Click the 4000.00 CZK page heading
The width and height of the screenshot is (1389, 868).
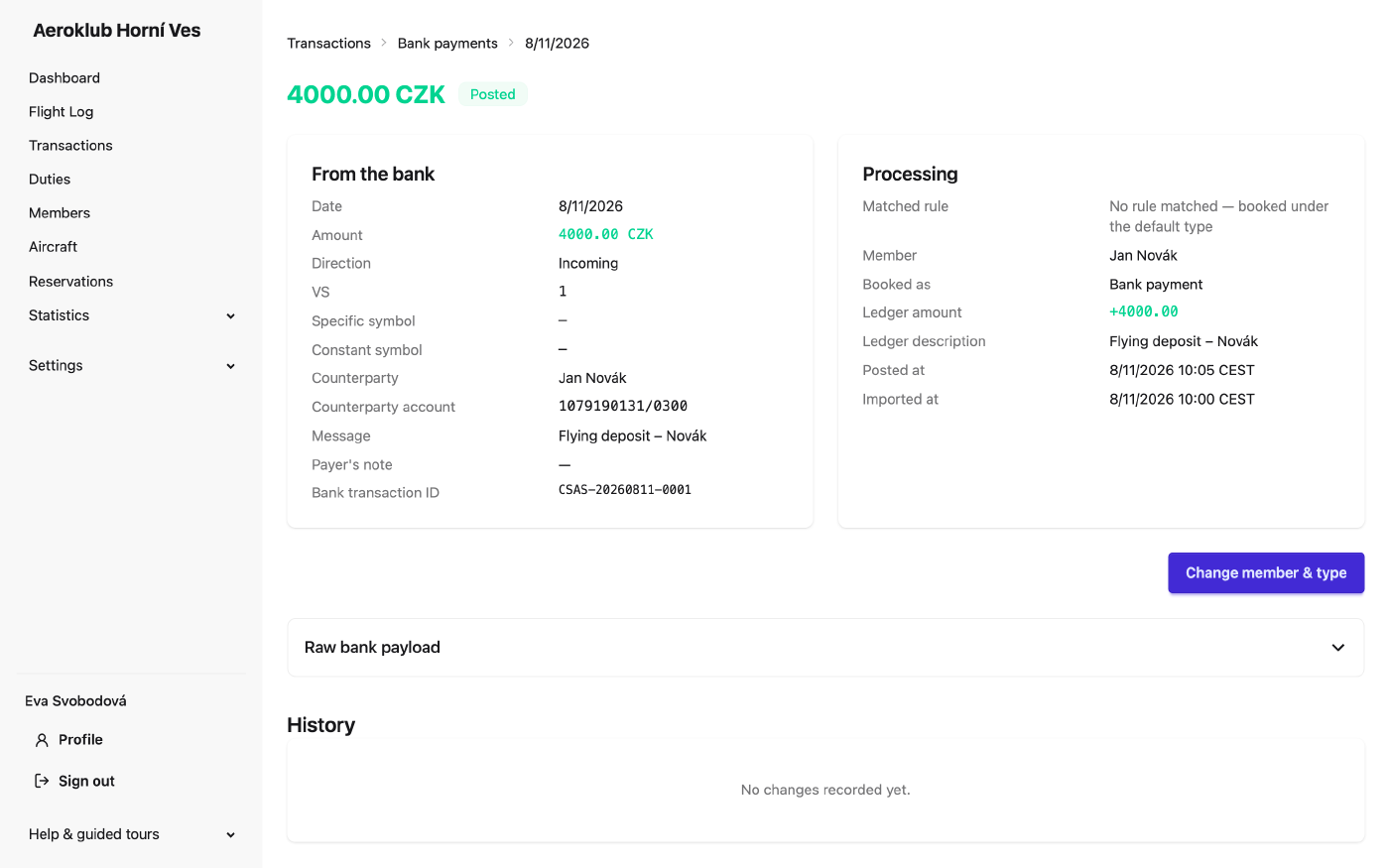coord(366,94)
